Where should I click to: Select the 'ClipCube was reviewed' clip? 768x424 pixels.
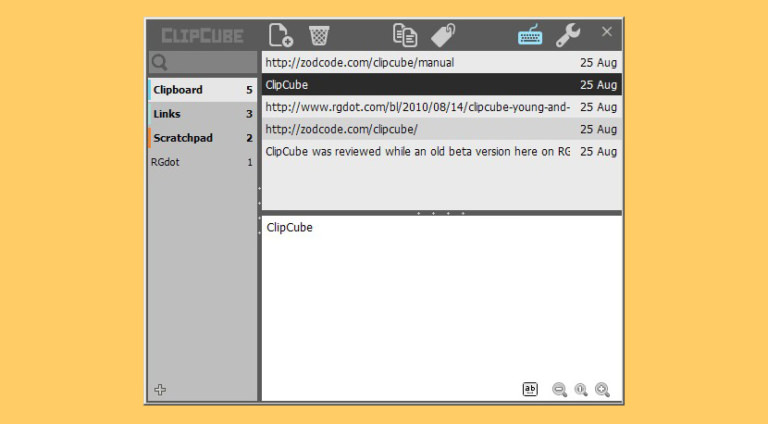point(442,151)
